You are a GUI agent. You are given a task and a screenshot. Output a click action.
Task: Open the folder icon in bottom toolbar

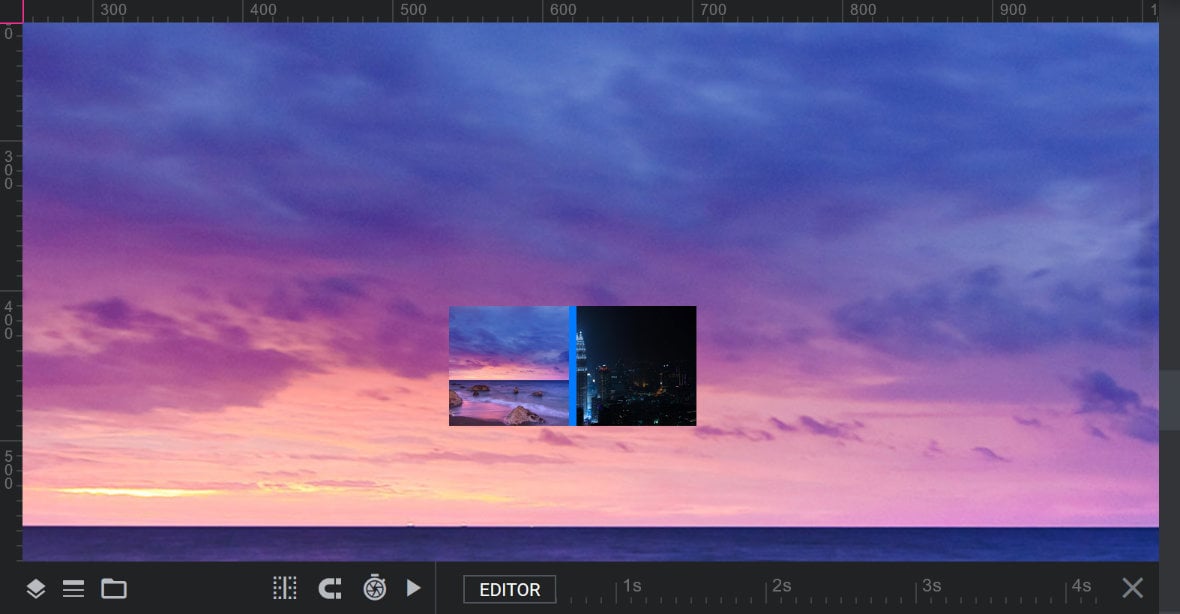click(x=114, y=588)
